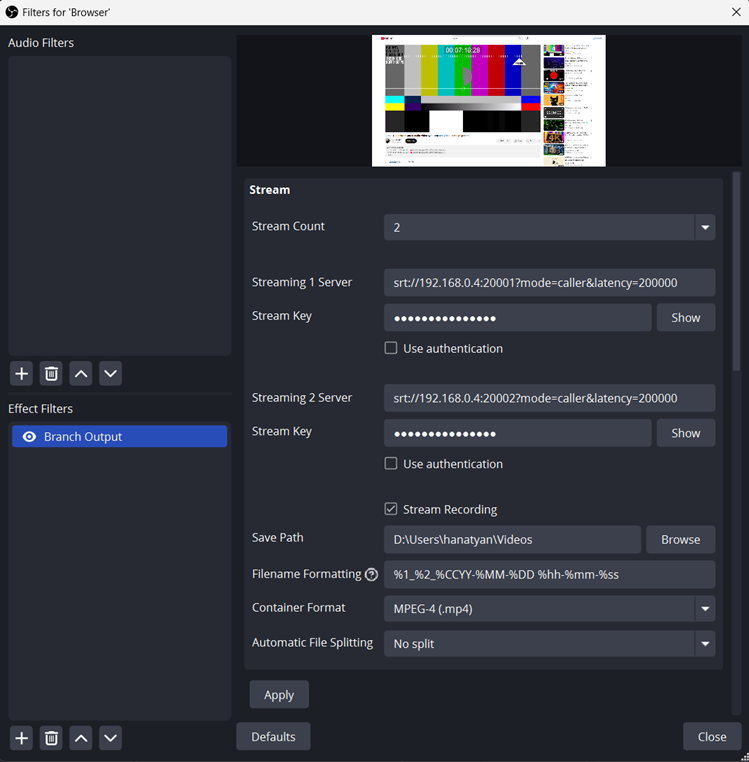The width and height of the screenshot is (749, 762).
Task: Delete selected effect filter using trash icon
Action: pos(51,738)
